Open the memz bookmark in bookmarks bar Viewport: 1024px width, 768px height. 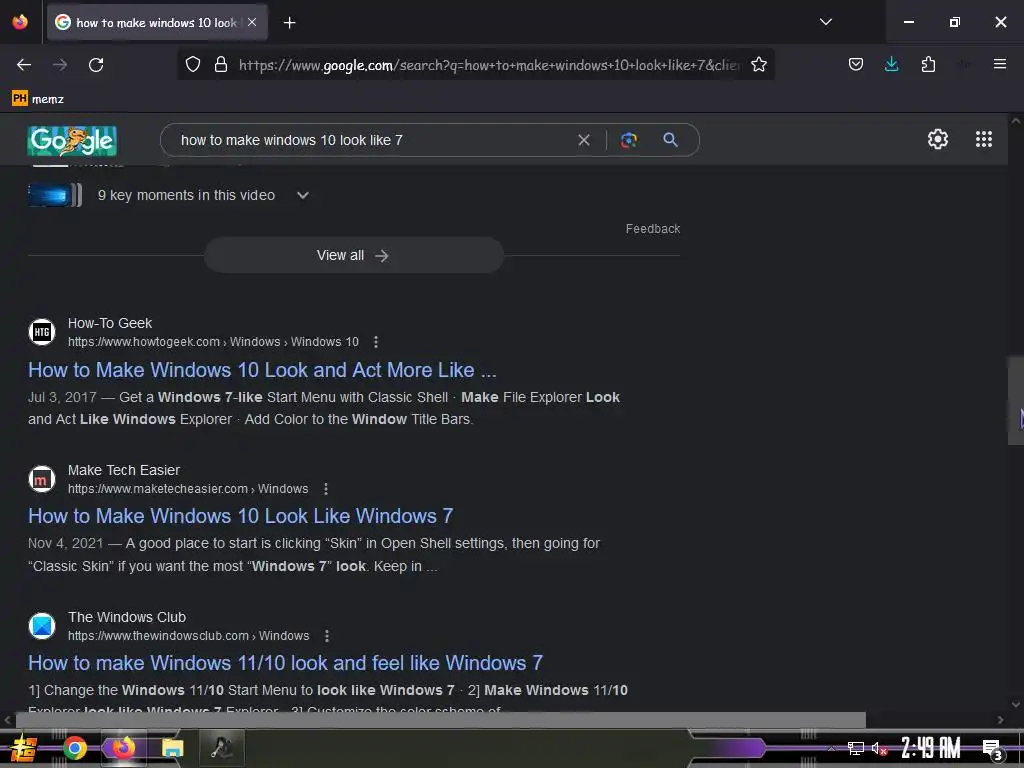tap(38, 99)
